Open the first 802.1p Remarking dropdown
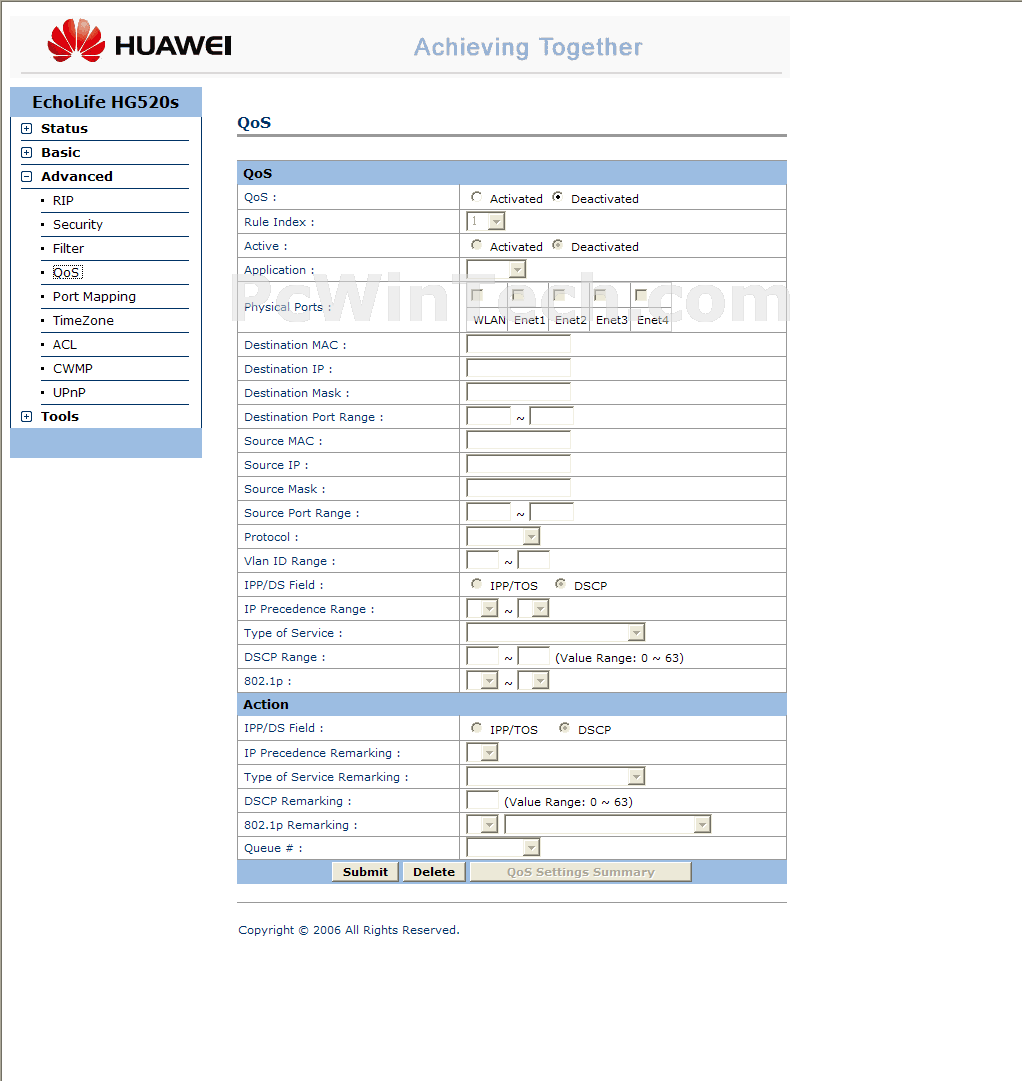Image resolution: width=1022 pixels, height=1081 pixels. tap(483, 825)
